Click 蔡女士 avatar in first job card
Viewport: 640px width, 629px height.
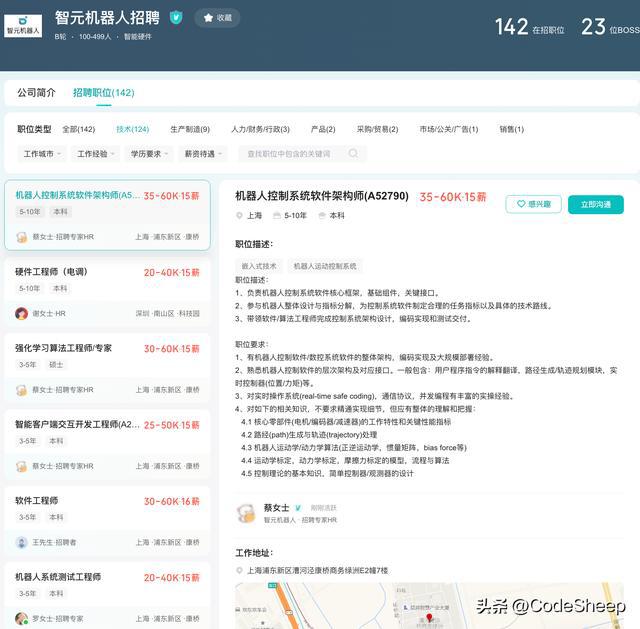(22, 237)
